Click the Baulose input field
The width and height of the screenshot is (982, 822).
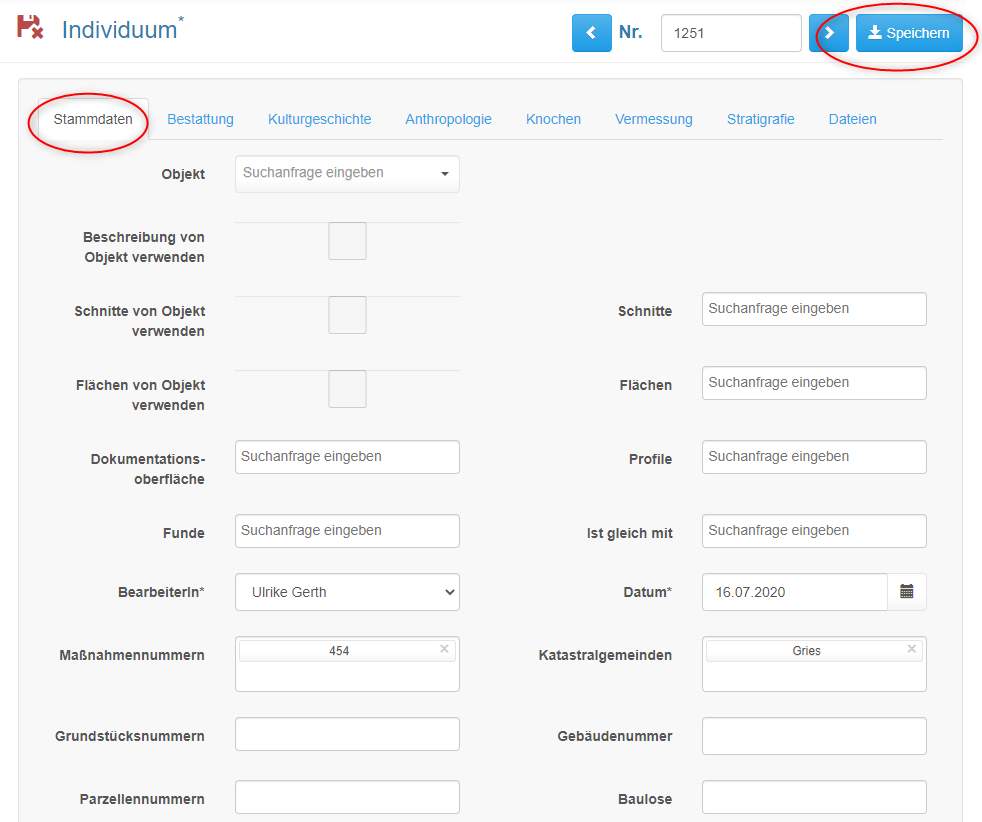(x=814, y=798)
